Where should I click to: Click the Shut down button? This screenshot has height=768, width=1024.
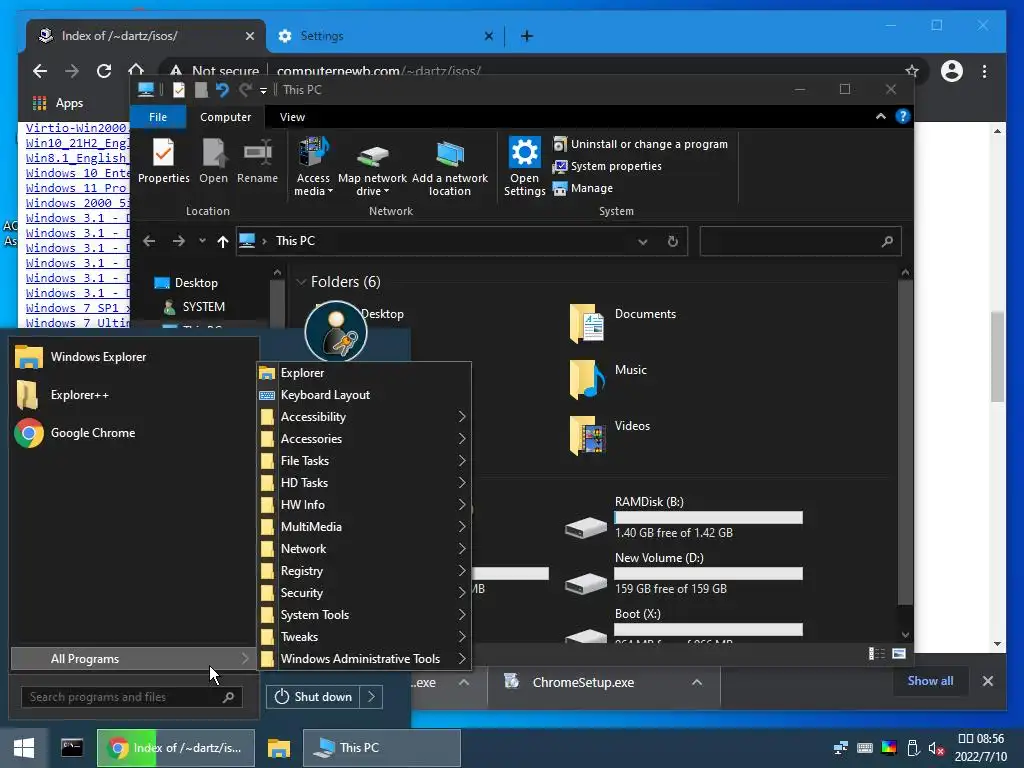point(313,697)
